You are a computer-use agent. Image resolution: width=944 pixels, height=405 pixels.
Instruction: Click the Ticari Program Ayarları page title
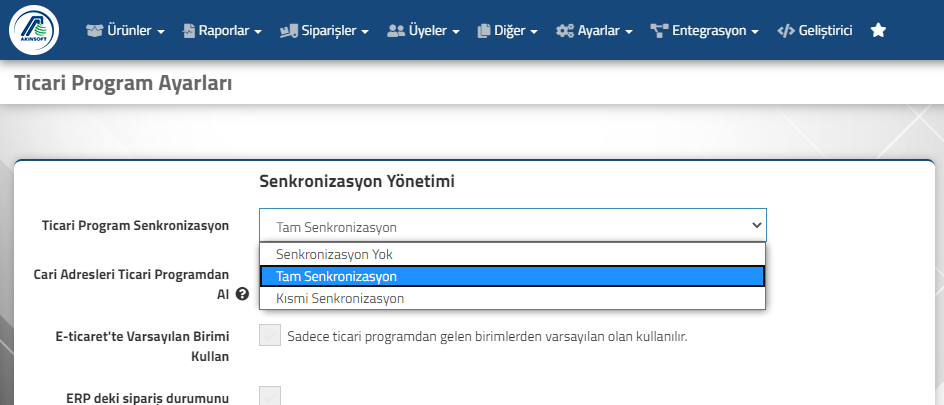pos(123,84)
